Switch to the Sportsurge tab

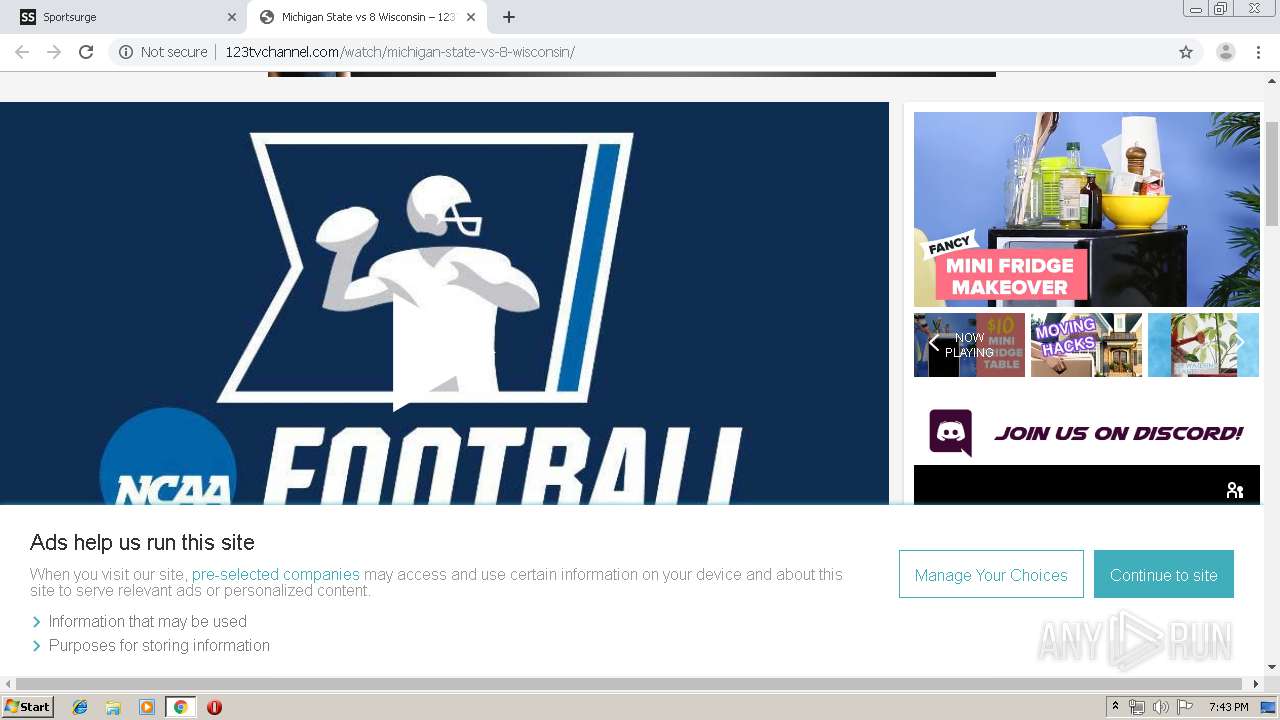(123, 17)
